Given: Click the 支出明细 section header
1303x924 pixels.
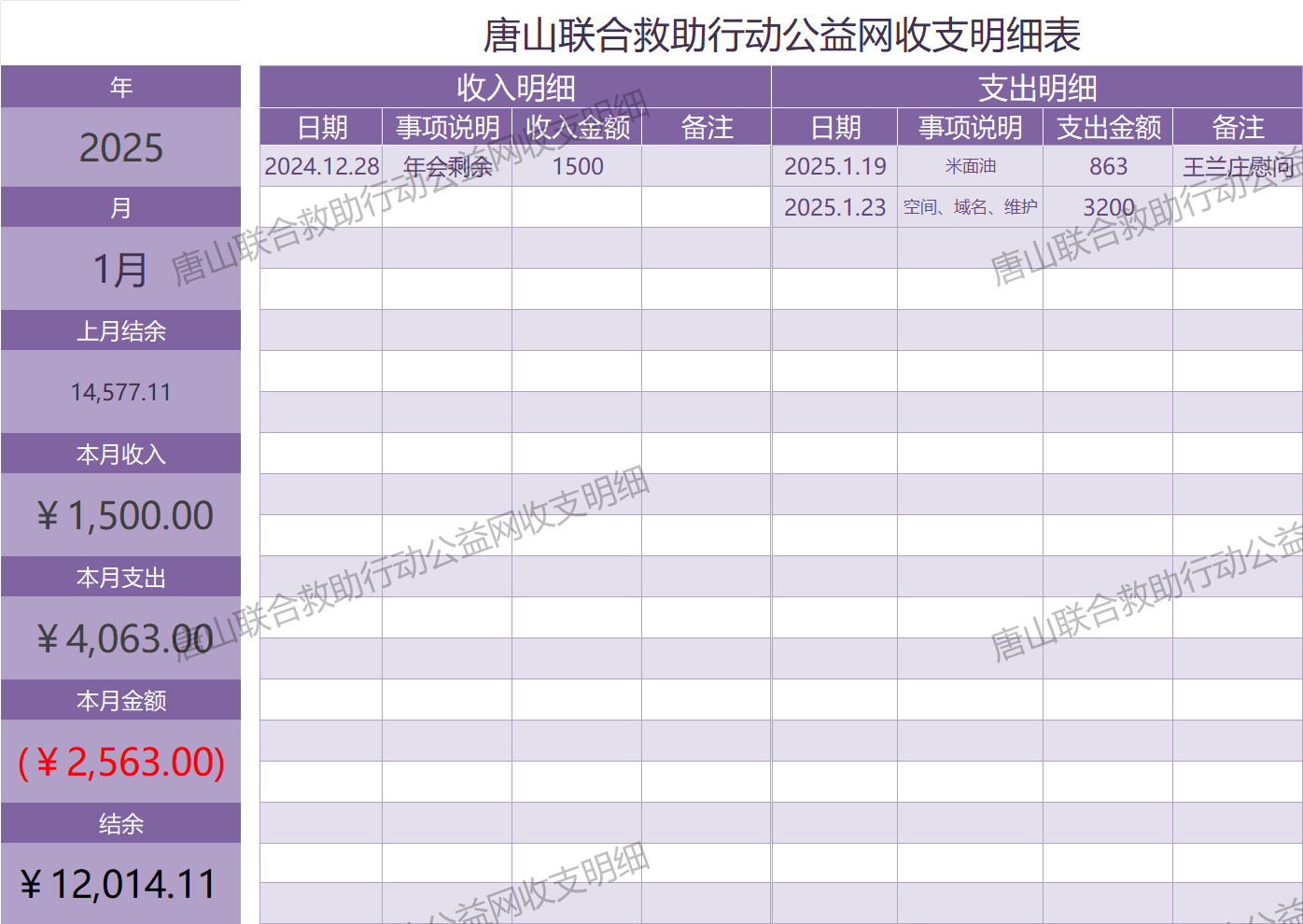Looking at the screenshot, I should [1037, 88].
